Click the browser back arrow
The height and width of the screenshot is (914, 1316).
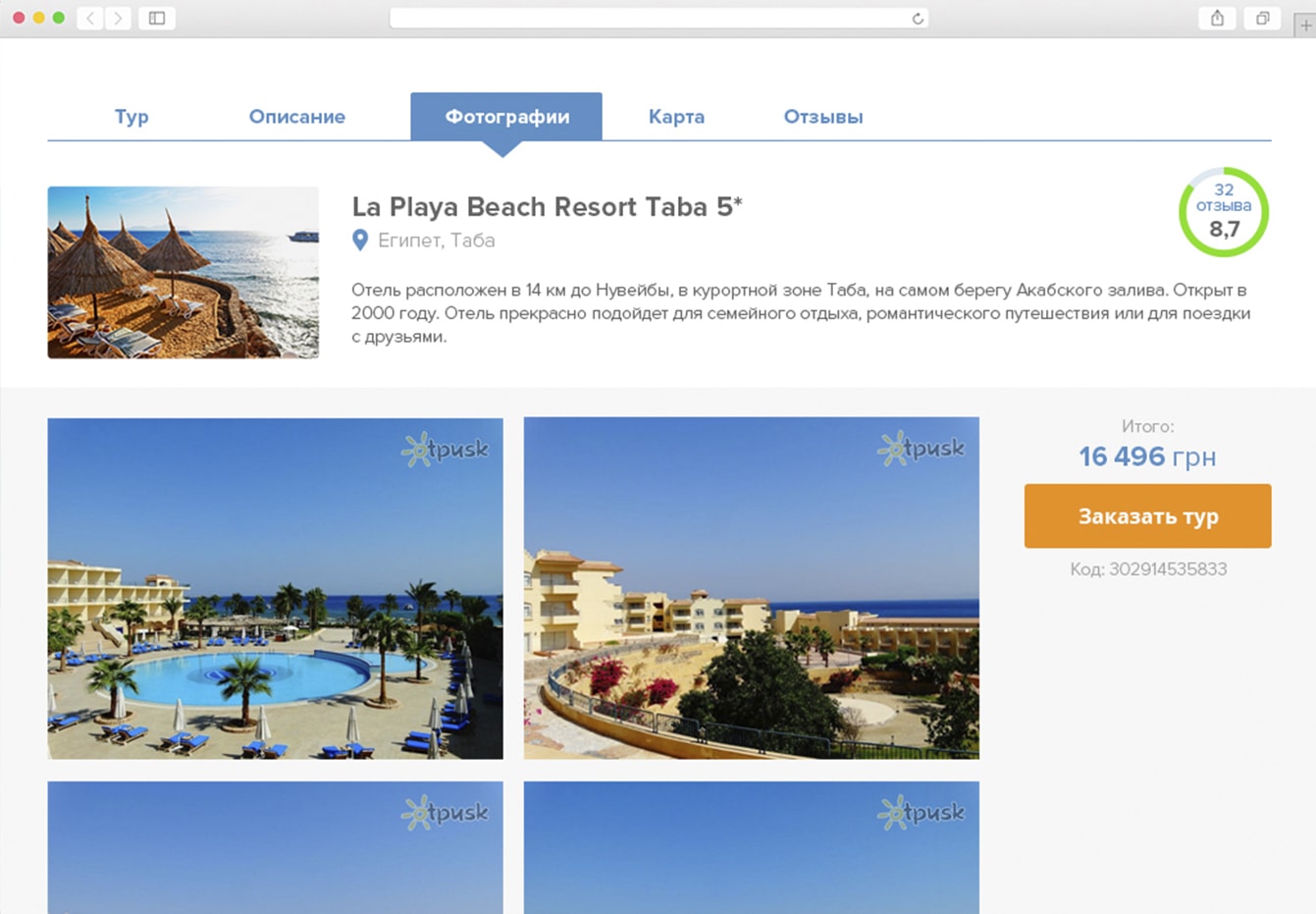point(90,18)
